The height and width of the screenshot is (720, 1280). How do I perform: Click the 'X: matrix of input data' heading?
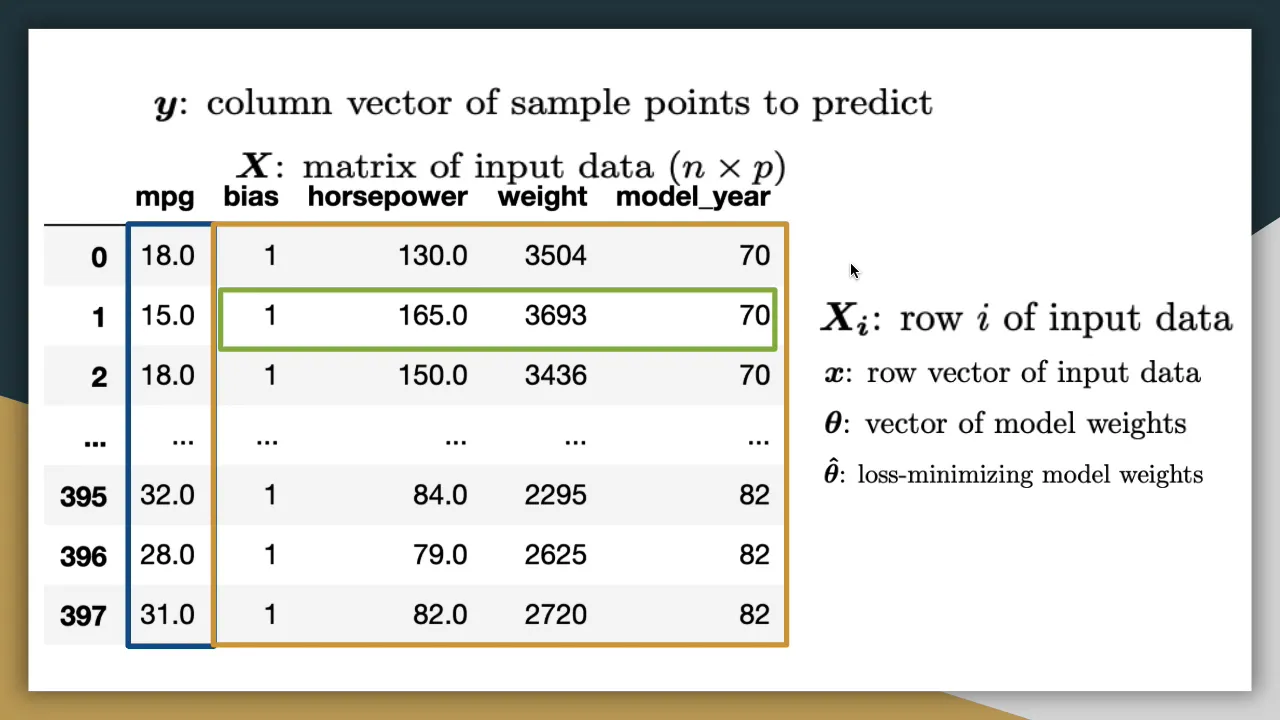pyautogui.click(x=511, y=166)
